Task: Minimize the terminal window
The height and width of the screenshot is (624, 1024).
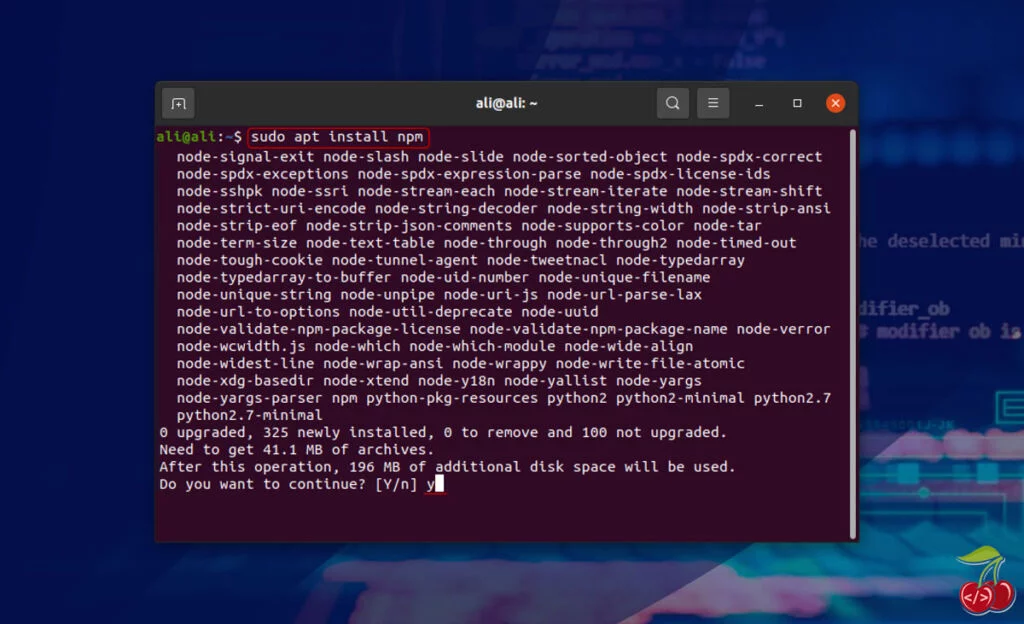Action: tap(759, 104)
